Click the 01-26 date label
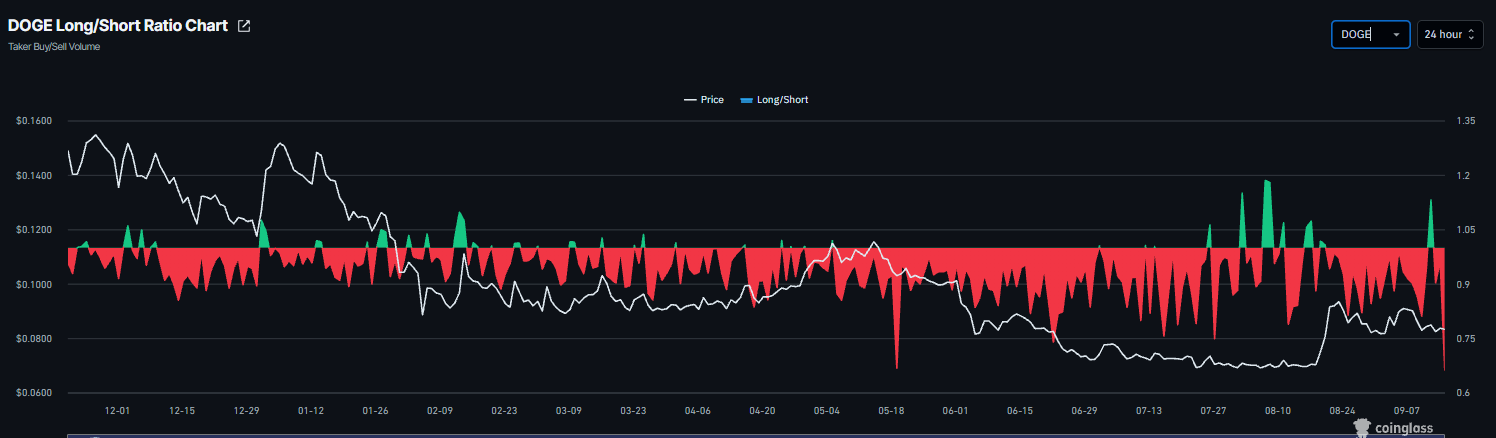Viewport: 1496px width, 438px height. (x=376, y=411)
